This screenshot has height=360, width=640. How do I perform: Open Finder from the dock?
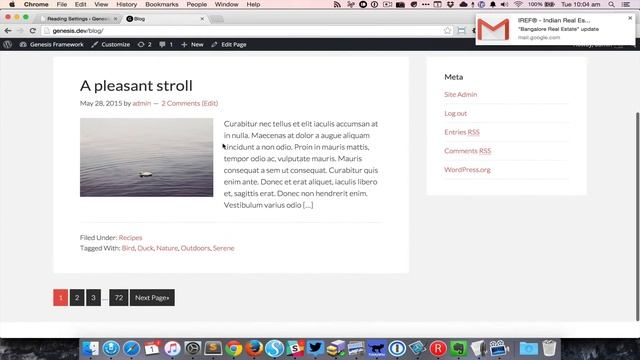(x=91, y=348)
